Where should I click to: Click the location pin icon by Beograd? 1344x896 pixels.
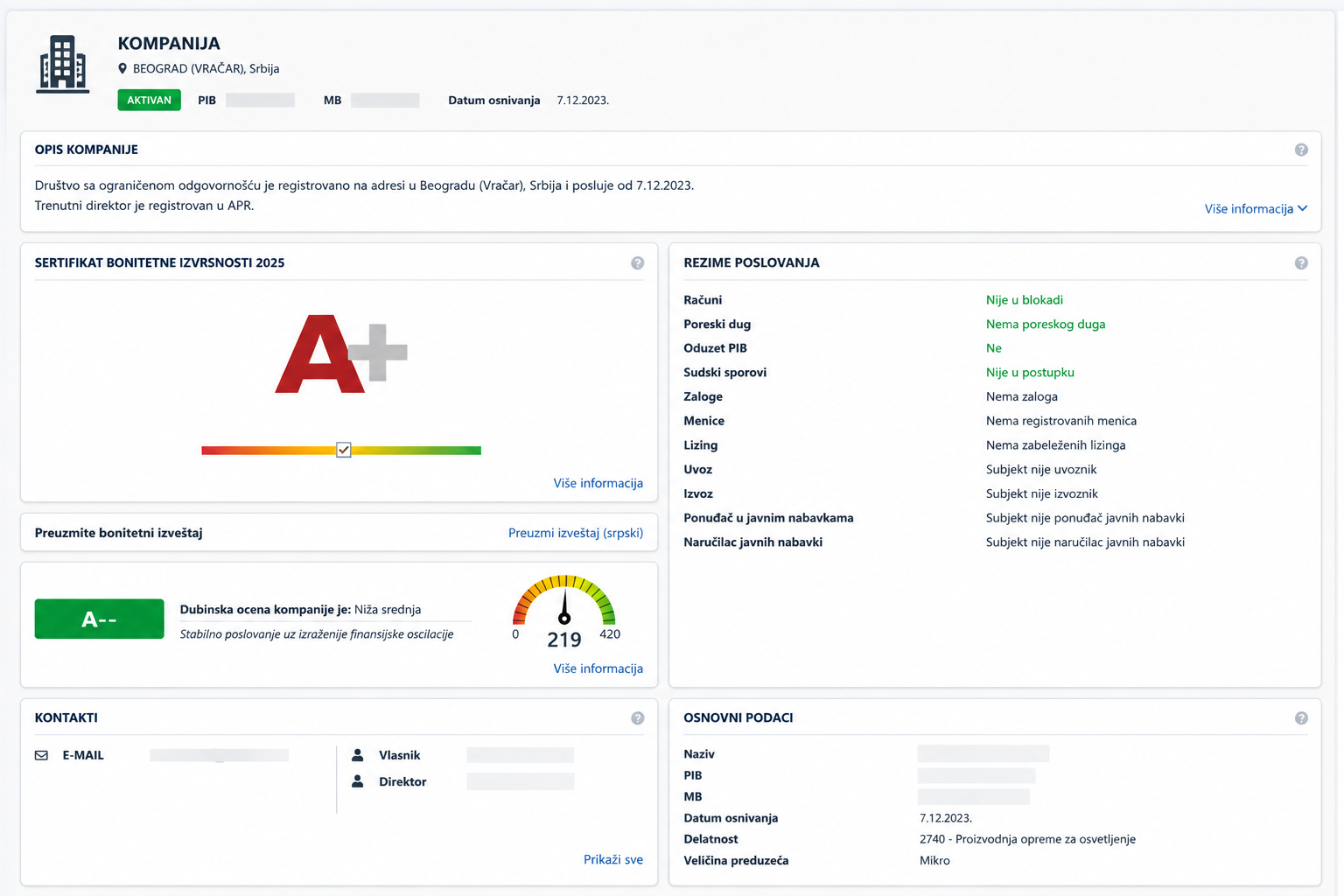coord(122,68)
